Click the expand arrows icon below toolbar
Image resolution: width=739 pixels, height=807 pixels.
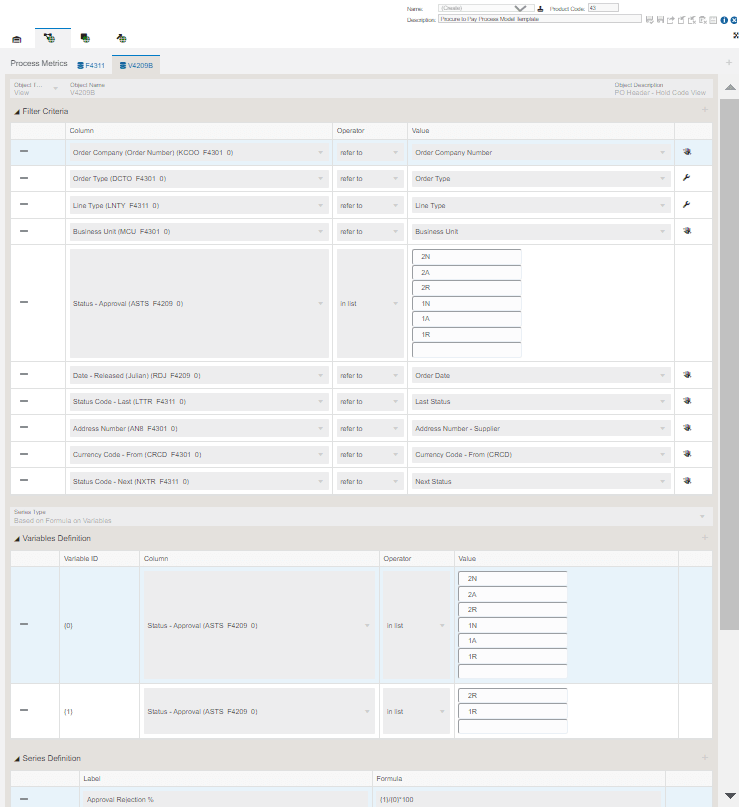point(735,35)
